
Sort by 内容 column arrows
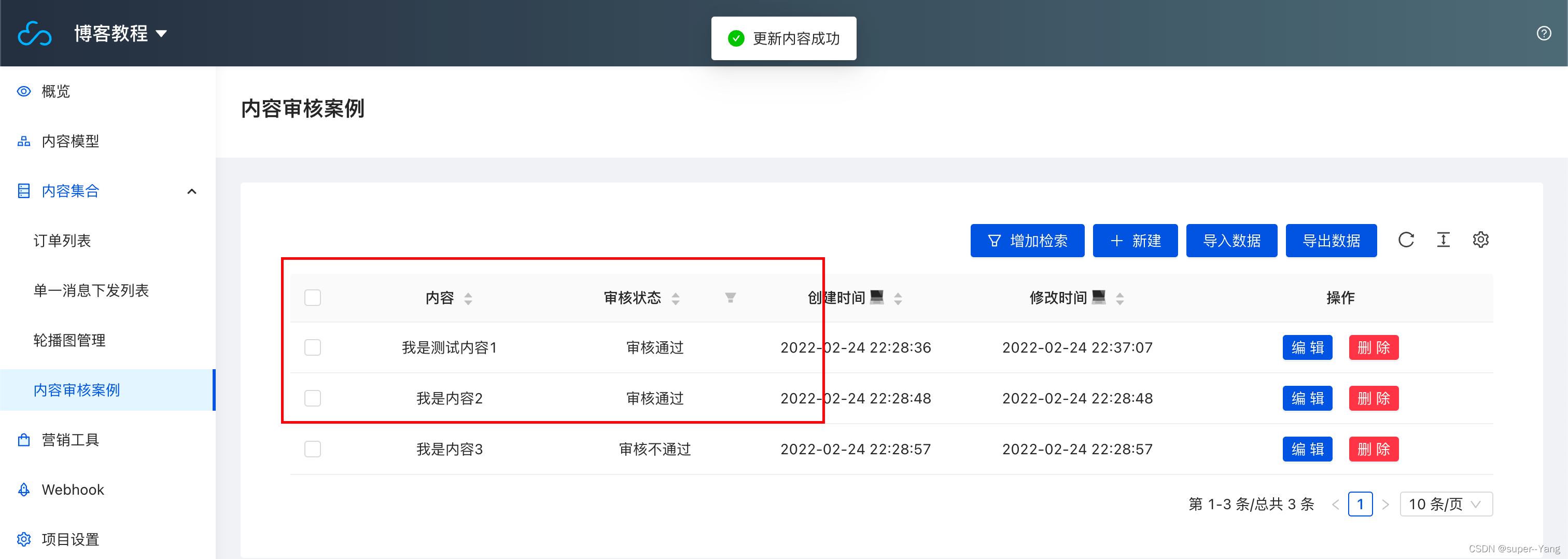(x=468, y=298)
